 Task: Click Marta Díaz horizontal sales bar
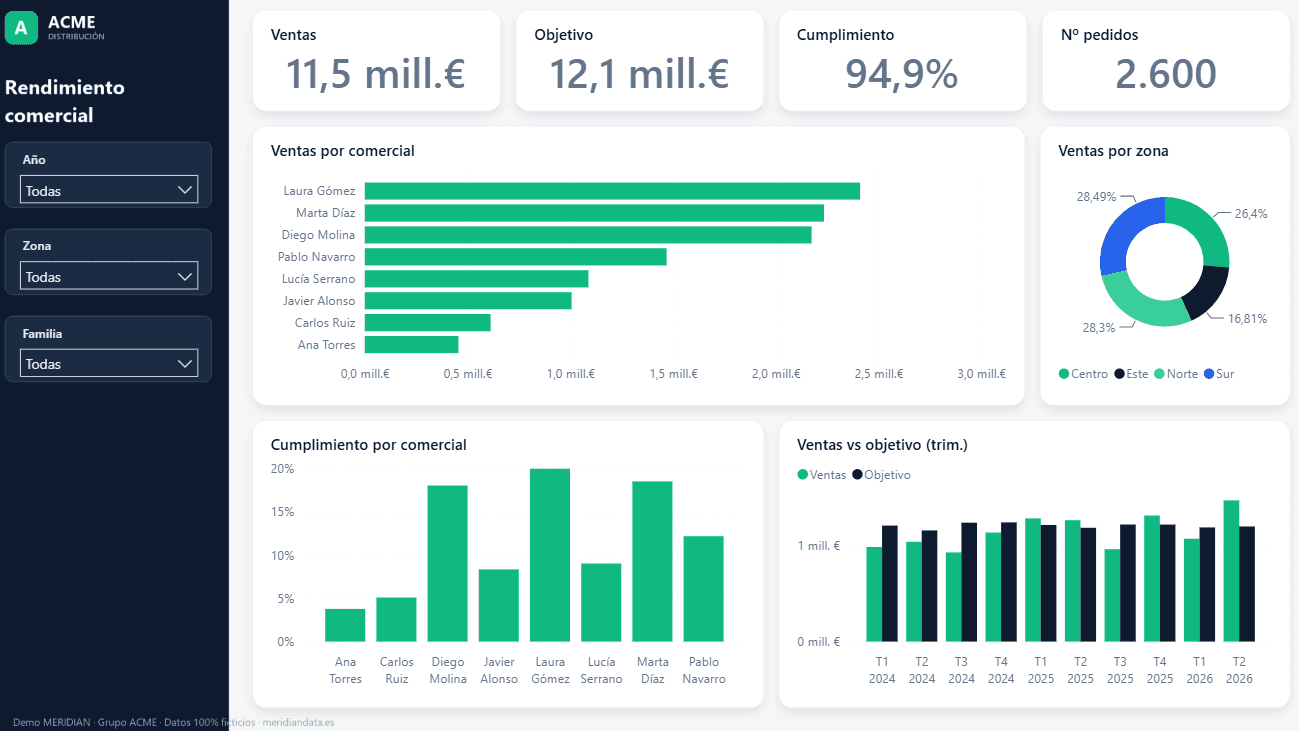click(594, 213)
